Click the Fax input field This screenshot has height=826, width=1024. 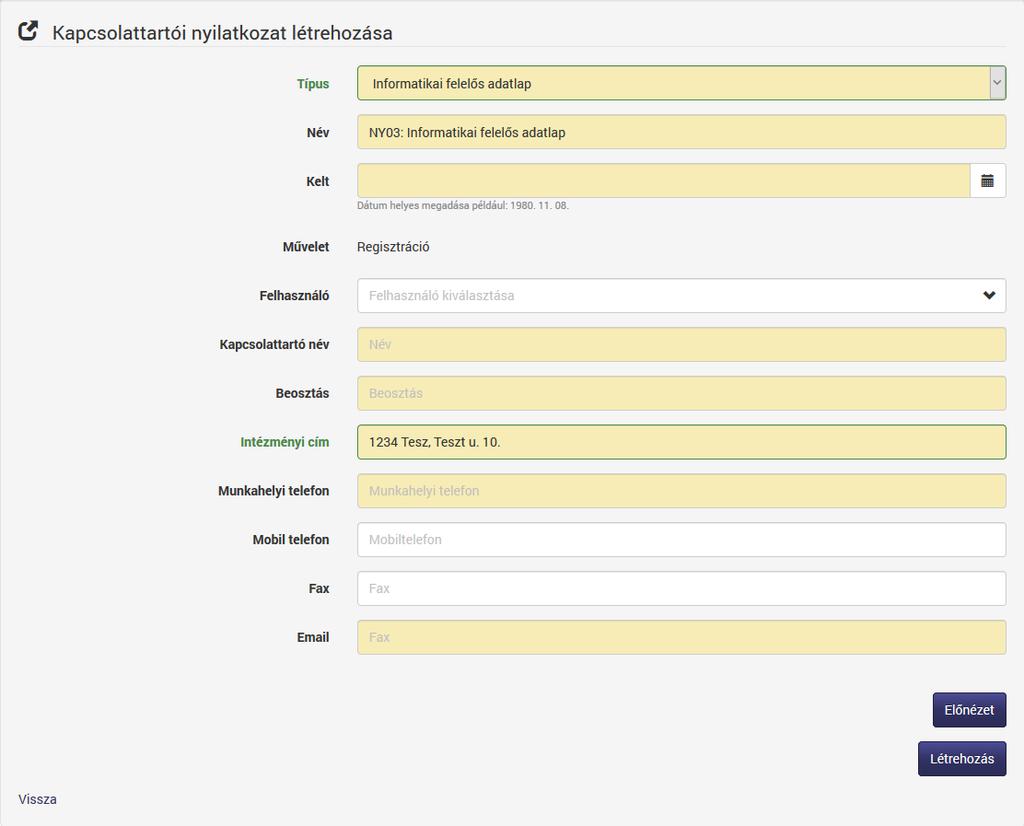681,588
